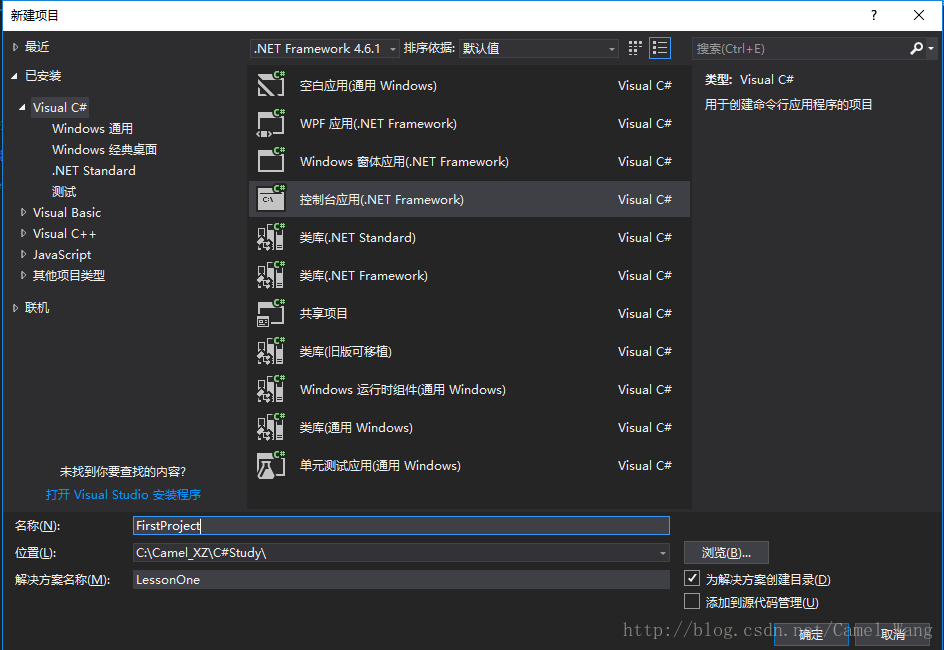This screenshot has width=944, height=650.
Task: Click the 搜索(Ctrl+E) search box
Action: click(801, 48)
